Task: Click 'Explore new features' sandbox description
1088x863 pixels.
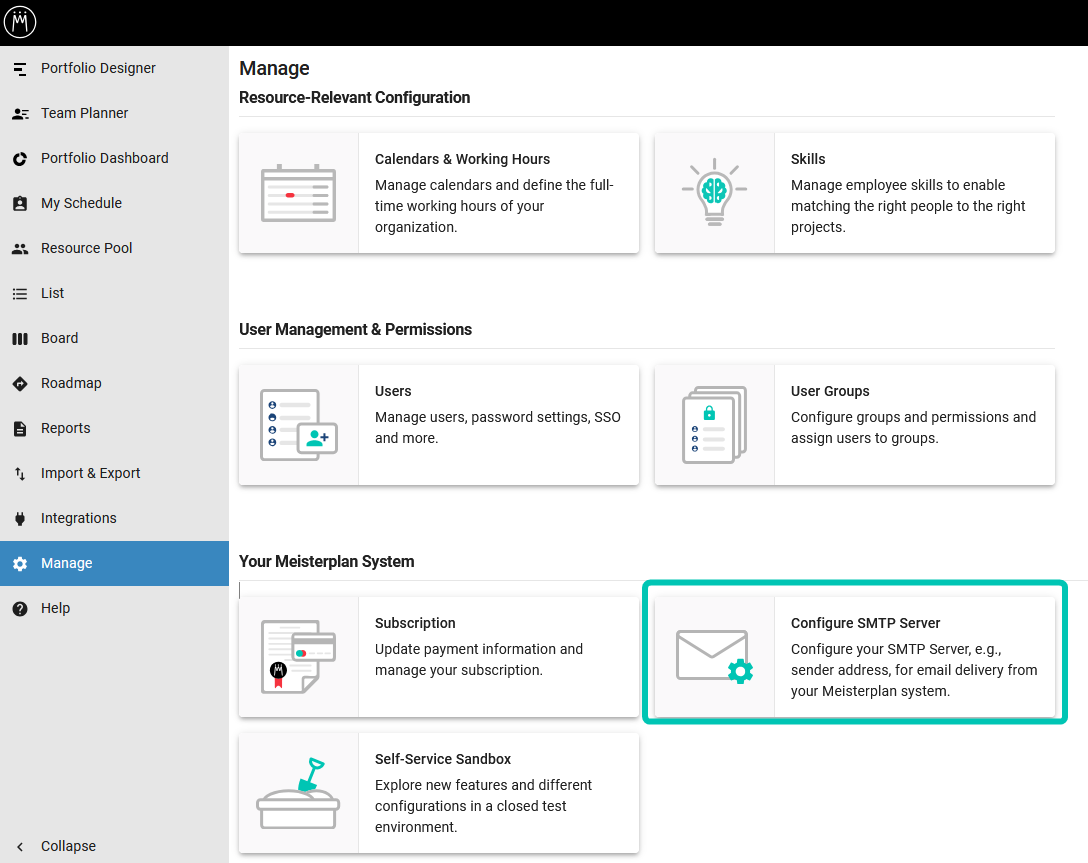Action: click(x=483, y=806)
